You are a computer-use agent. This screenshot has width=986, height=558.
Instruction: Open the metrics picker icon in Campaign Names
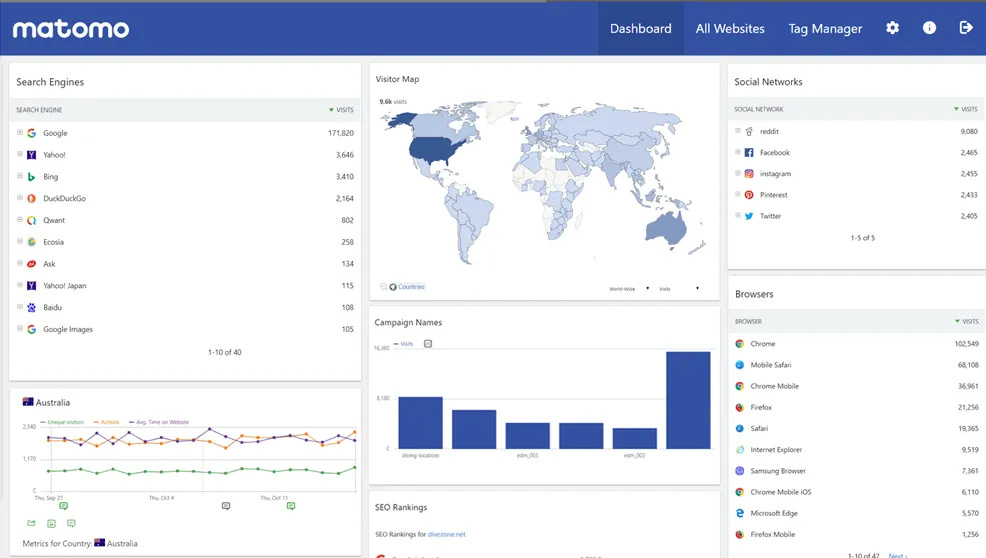[428, 344]
